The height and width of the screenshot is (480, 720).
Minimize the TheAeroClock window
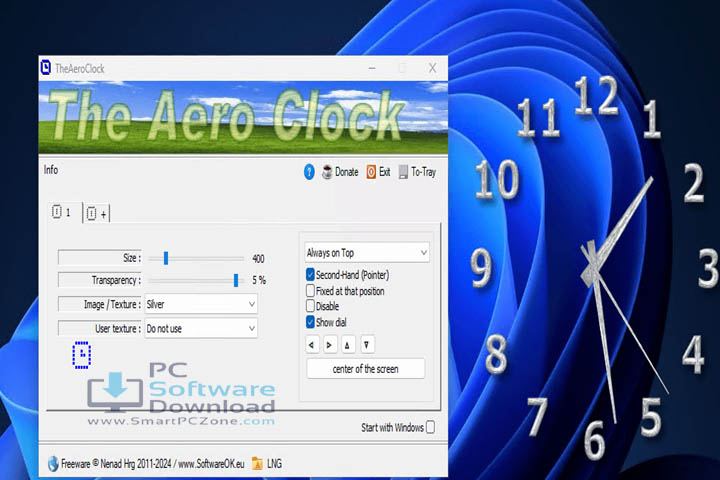coord(372,68)
